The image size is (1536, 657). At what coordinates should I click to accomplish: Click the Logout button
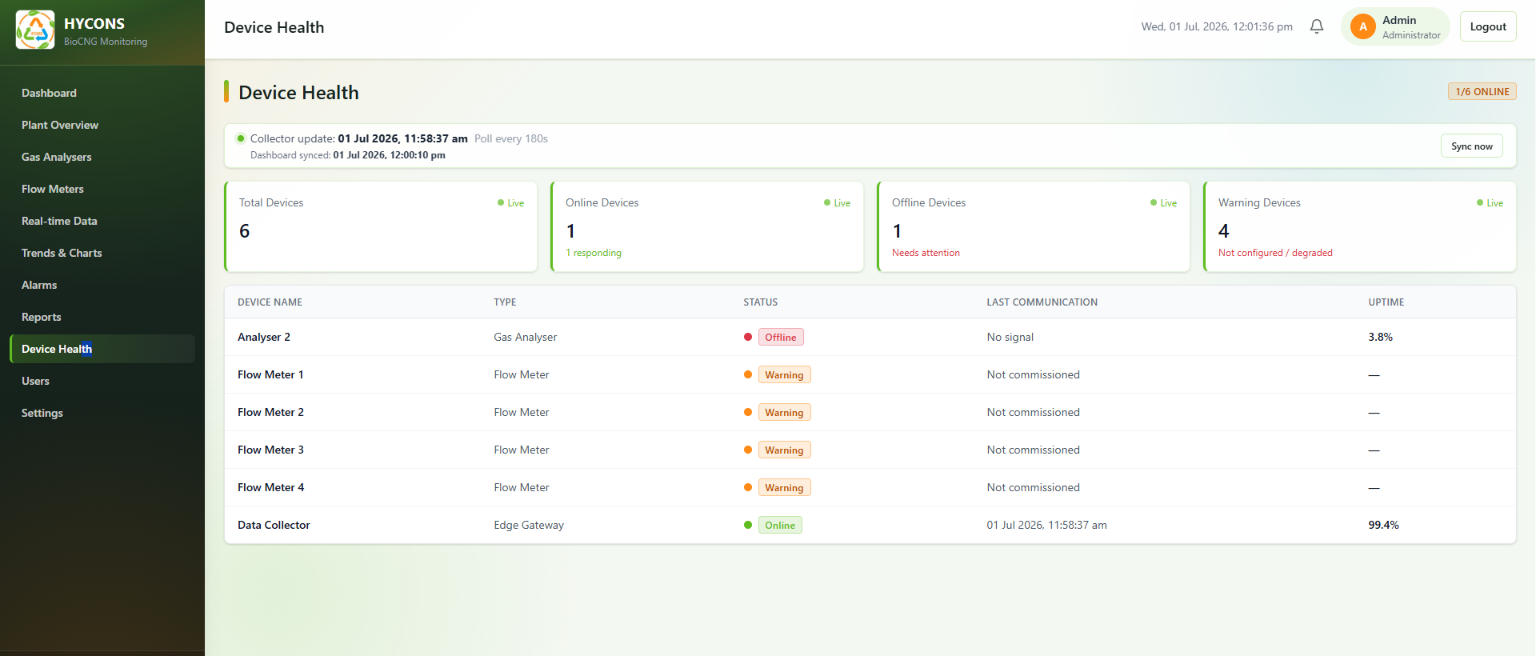tap(1488, 27)
